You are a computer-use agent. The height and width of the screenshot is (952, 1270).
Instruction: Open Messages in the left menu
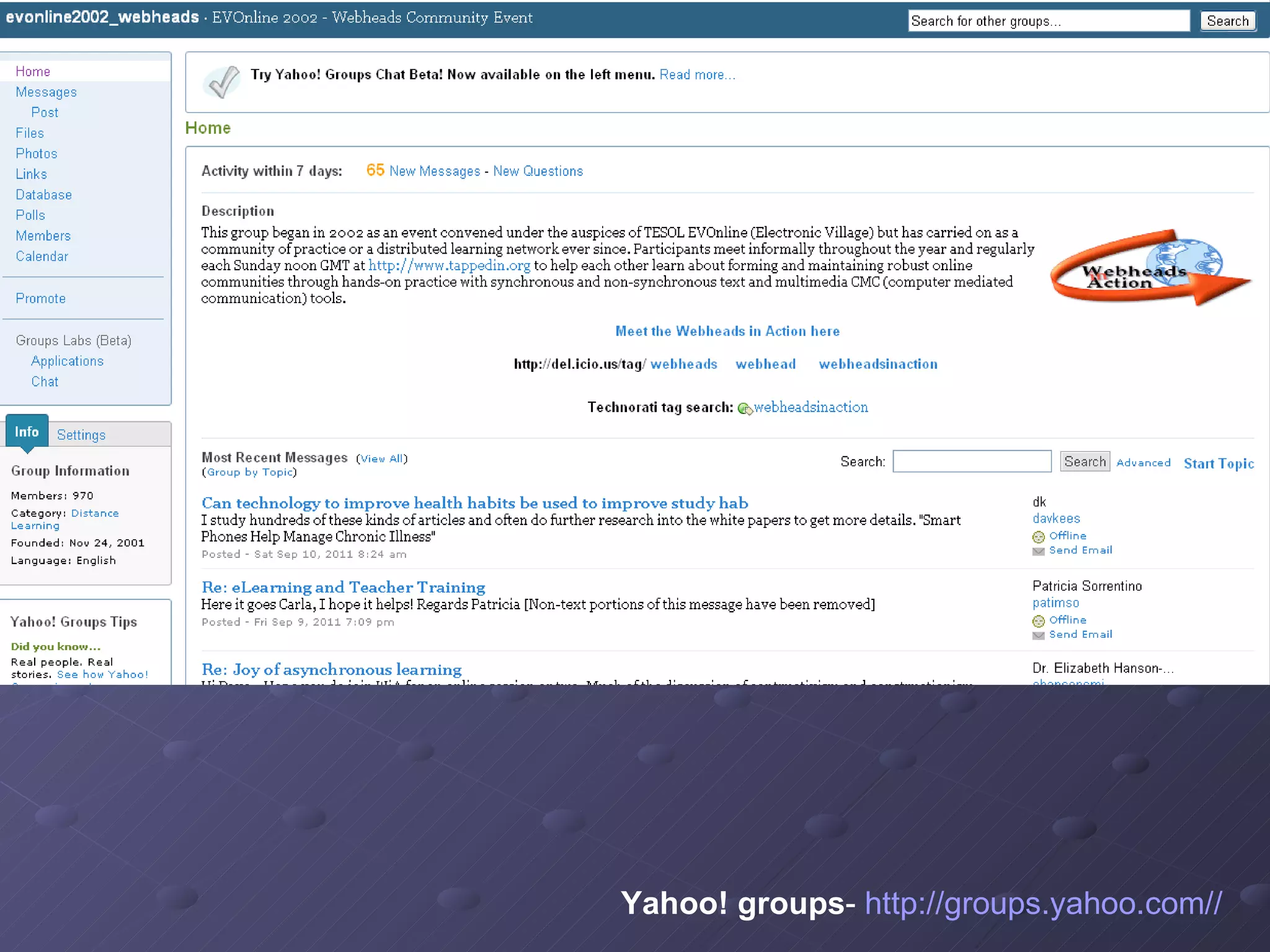(47, 92)
